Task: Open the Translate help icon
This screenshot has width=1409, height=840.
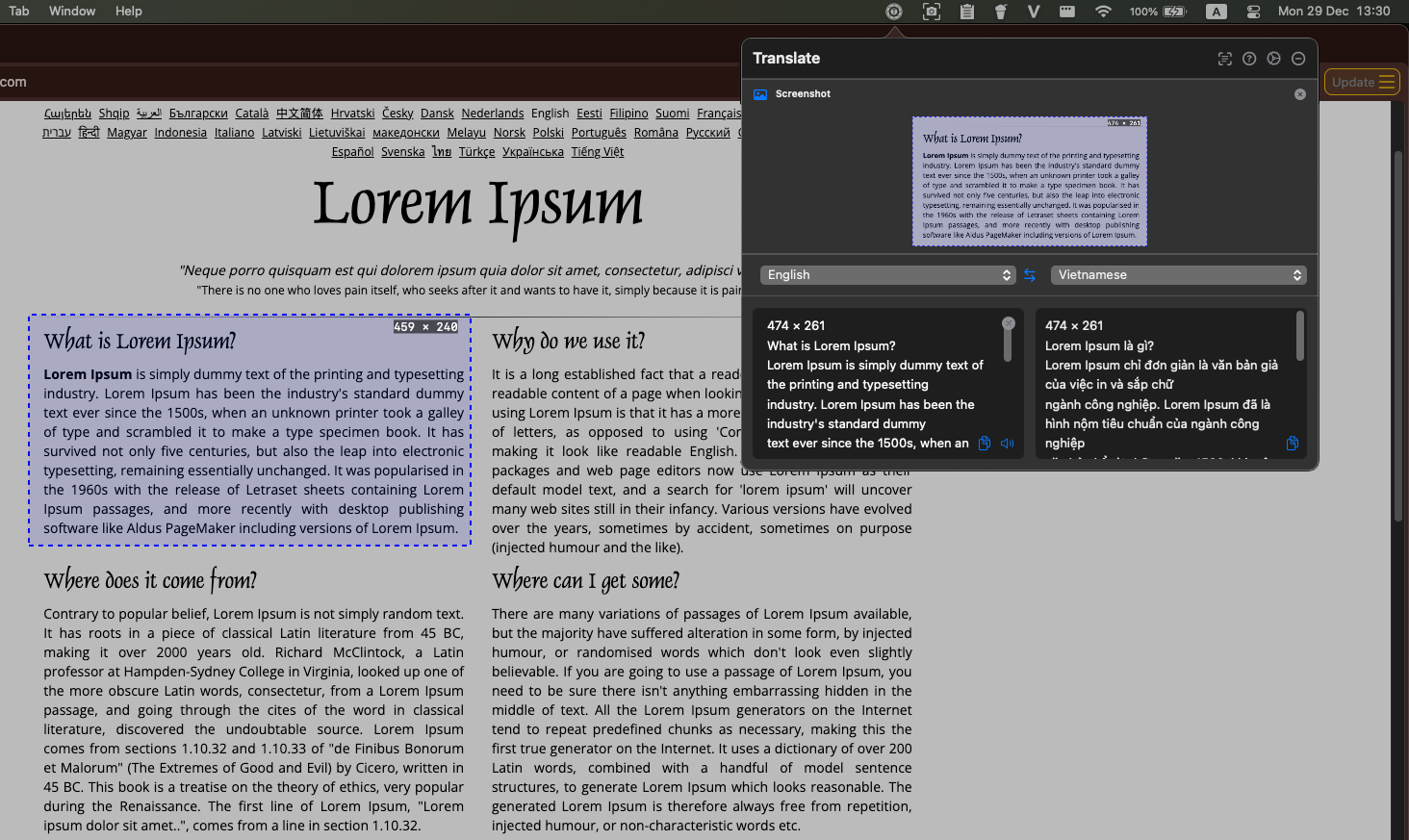Action: point(1249,59)
